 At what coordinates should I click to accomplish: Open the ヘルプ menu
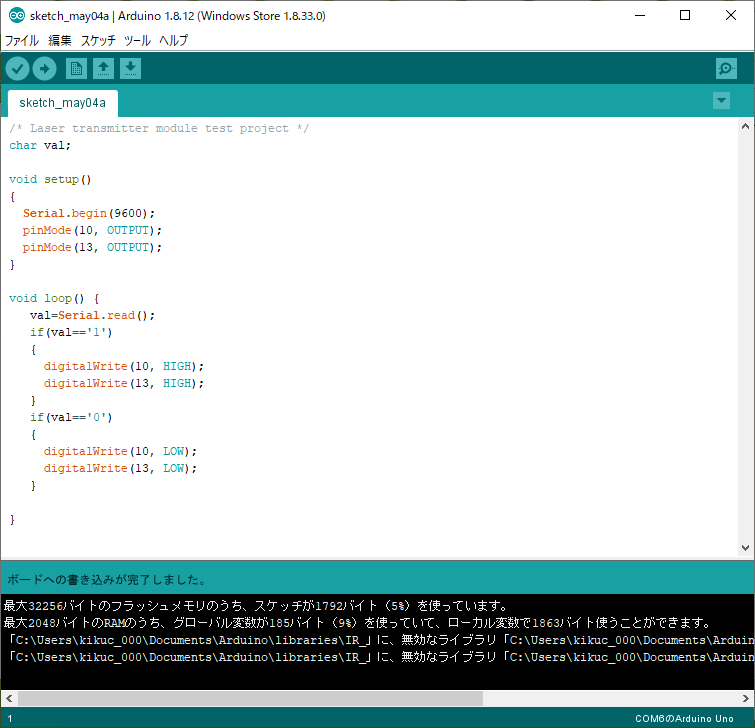(x=174, y=41)
